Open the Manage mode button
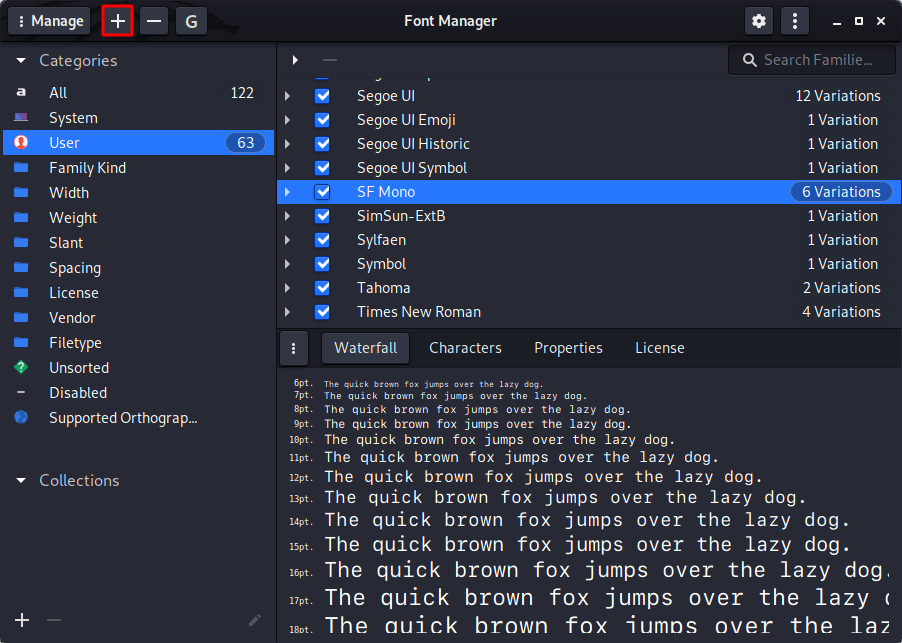This screenshot has width=902, height=643. 49,21
